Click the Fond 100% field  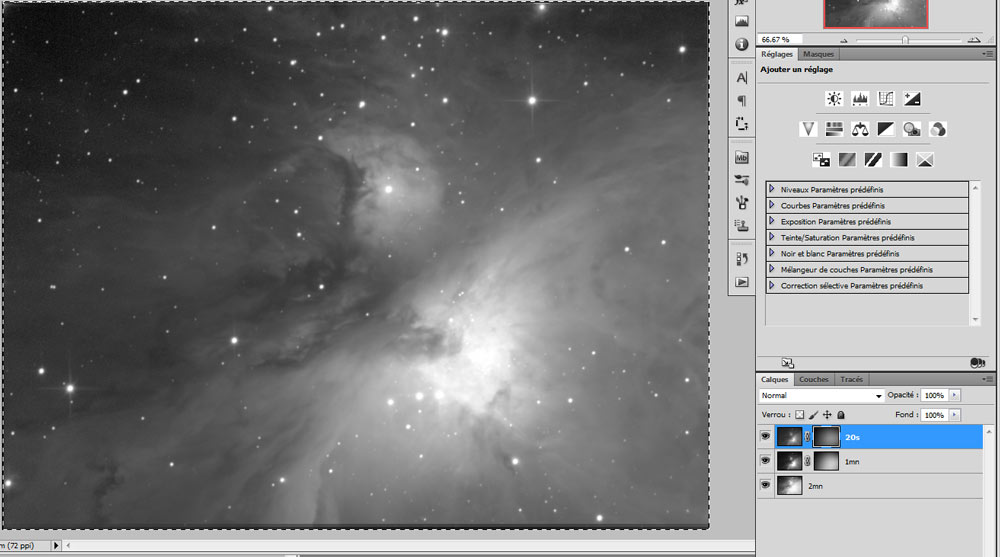click(x=935, y=415)
